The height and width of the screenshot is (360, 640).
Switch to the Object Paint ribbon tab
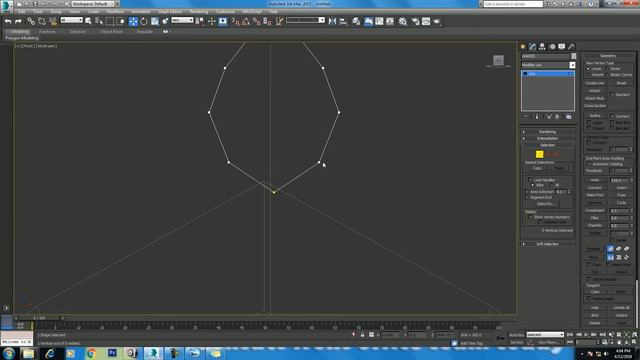pos(111,31)
